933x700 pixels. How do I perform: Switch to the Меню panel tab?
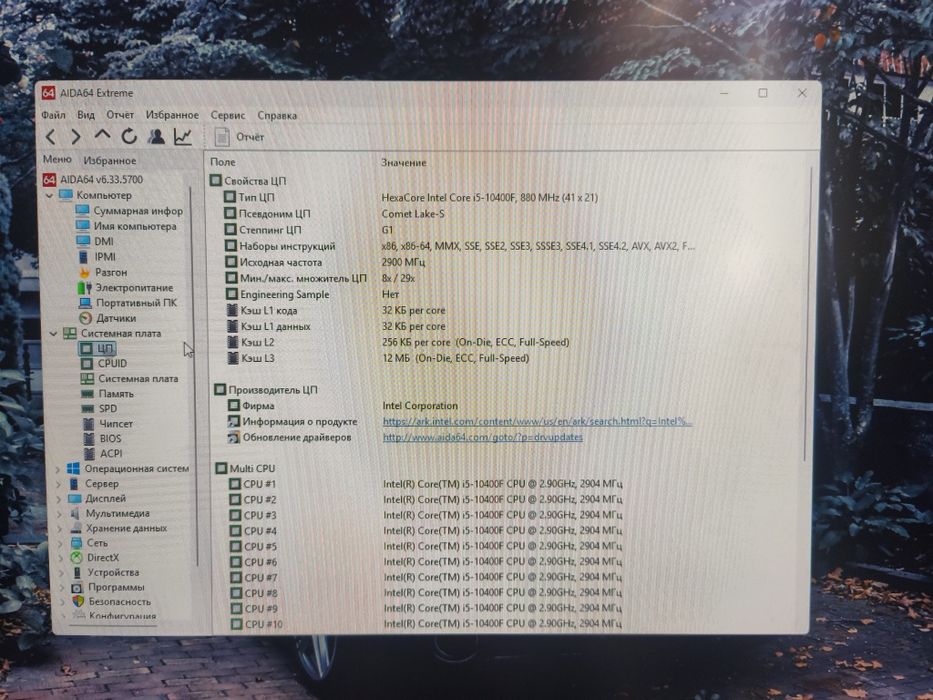pos(57,160)
